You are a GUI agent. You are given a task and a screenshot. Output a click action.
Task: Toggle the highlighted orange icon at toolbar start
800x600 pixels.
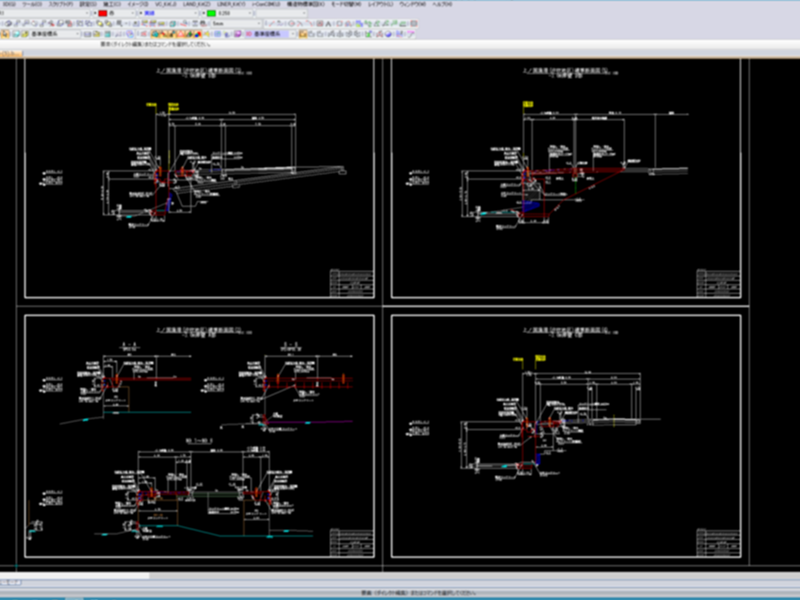(x=5, y=34)
